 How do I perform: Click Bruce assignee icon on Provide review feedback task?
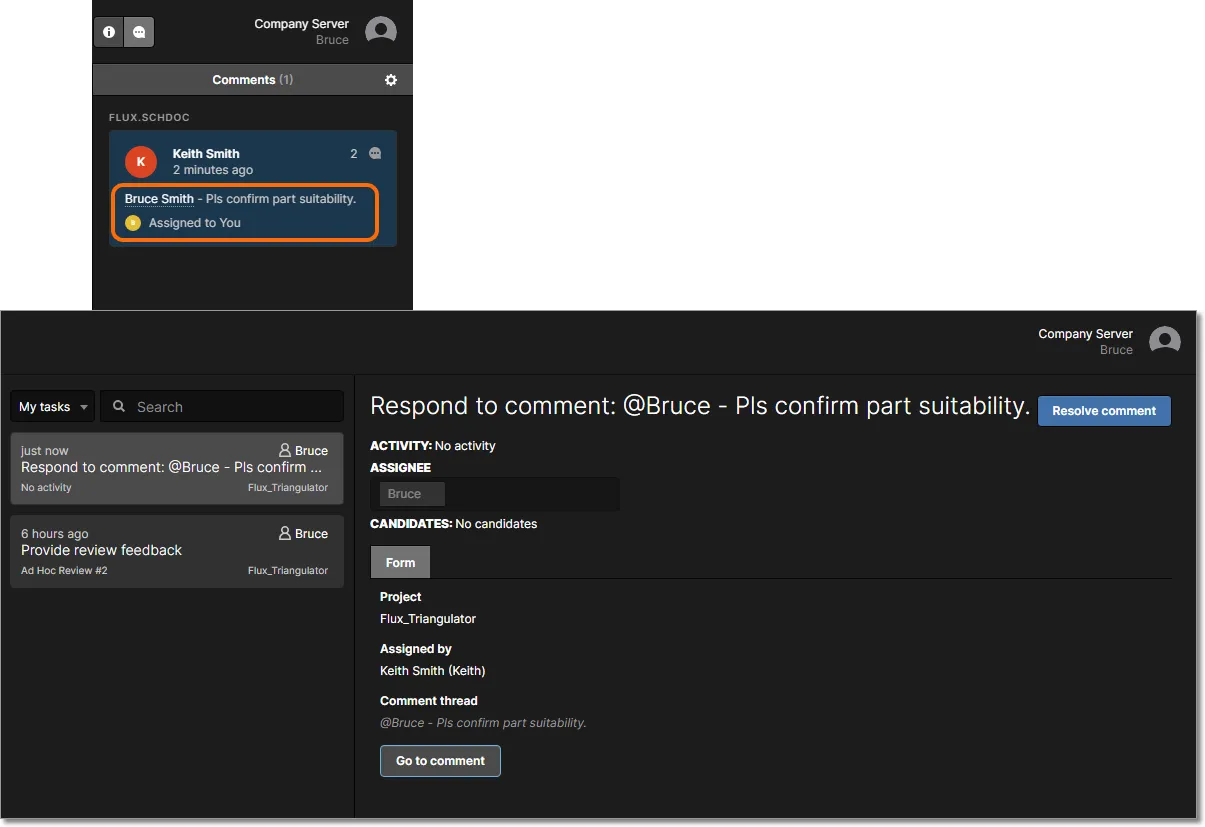285,534
